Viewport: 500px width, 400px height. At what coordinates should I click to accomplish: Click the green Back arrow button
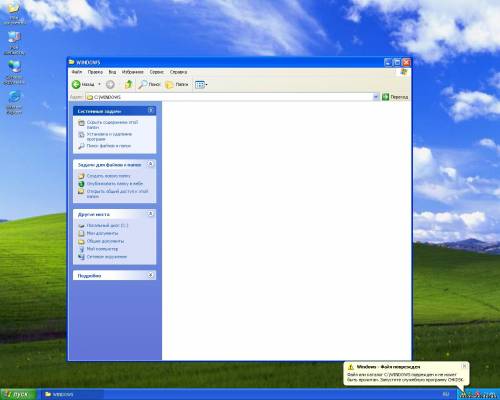(76, 85)
